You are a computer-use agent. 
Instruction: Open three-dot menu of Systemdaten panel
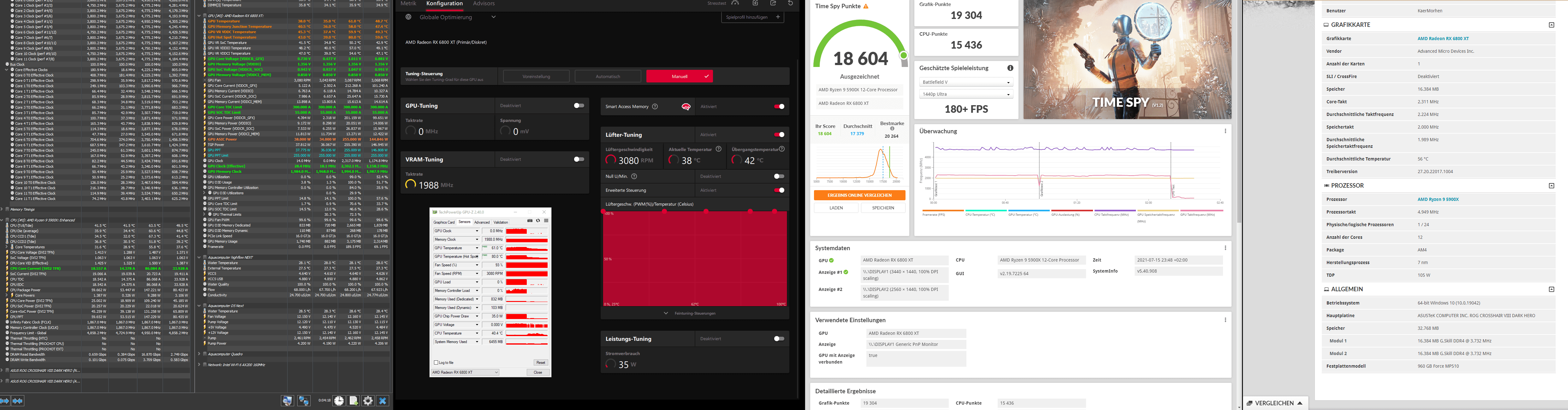pos(1225,248)
